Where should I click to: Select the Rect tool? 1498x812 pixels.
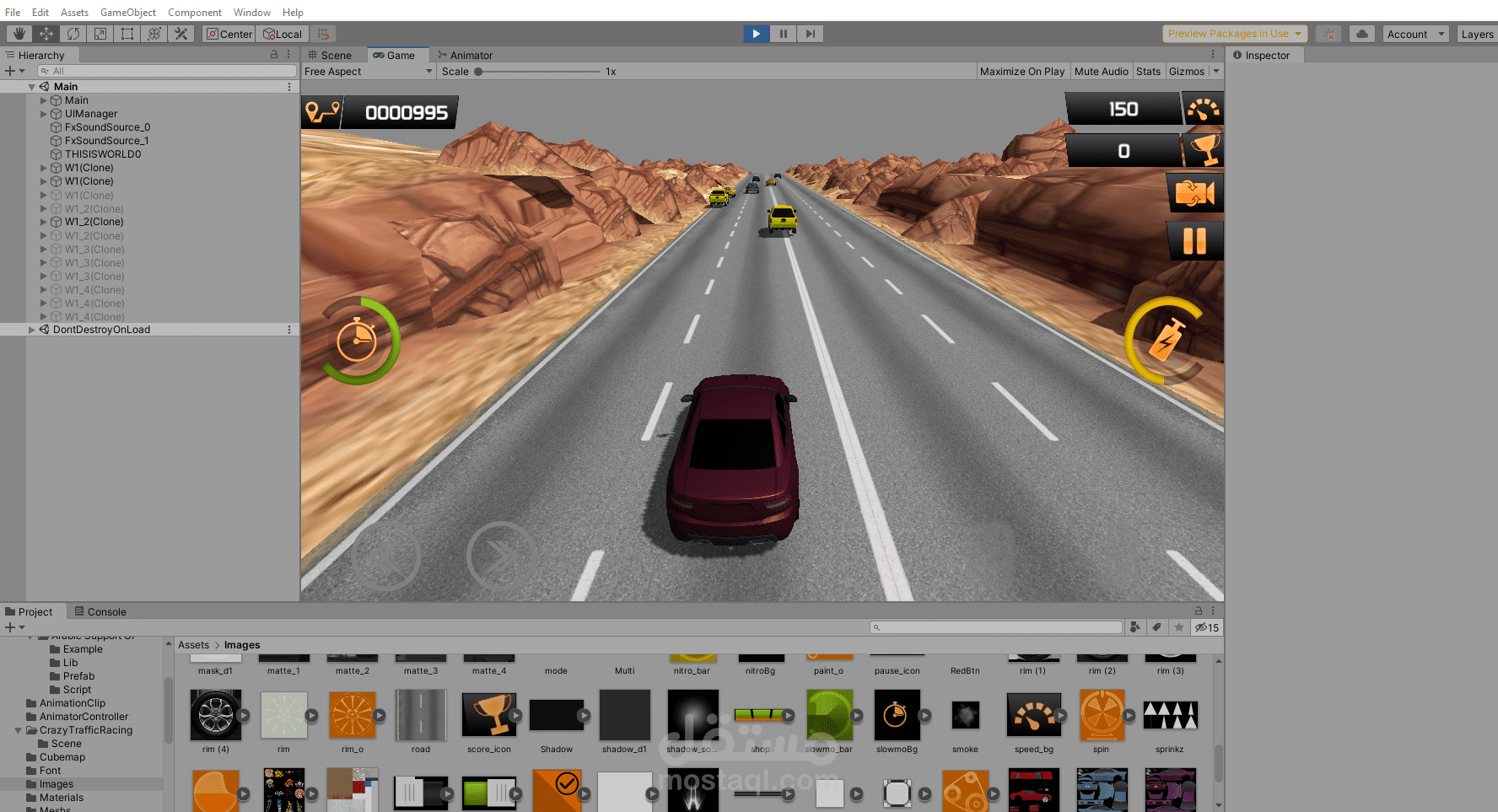(x=127, y=34)
